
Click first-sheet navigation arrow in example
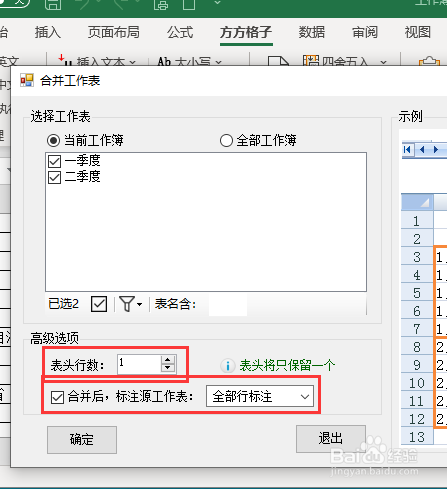coord(407,150)
